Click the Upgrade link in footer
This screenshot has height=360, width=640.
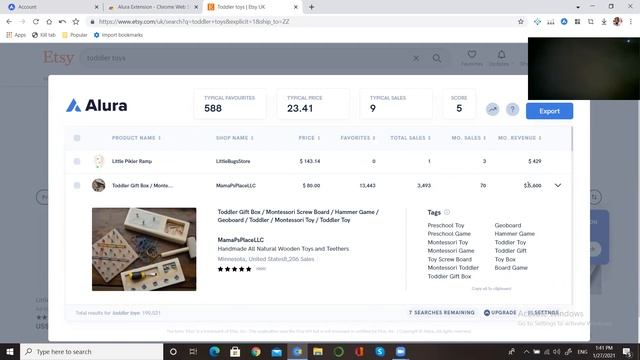point(500,313)
